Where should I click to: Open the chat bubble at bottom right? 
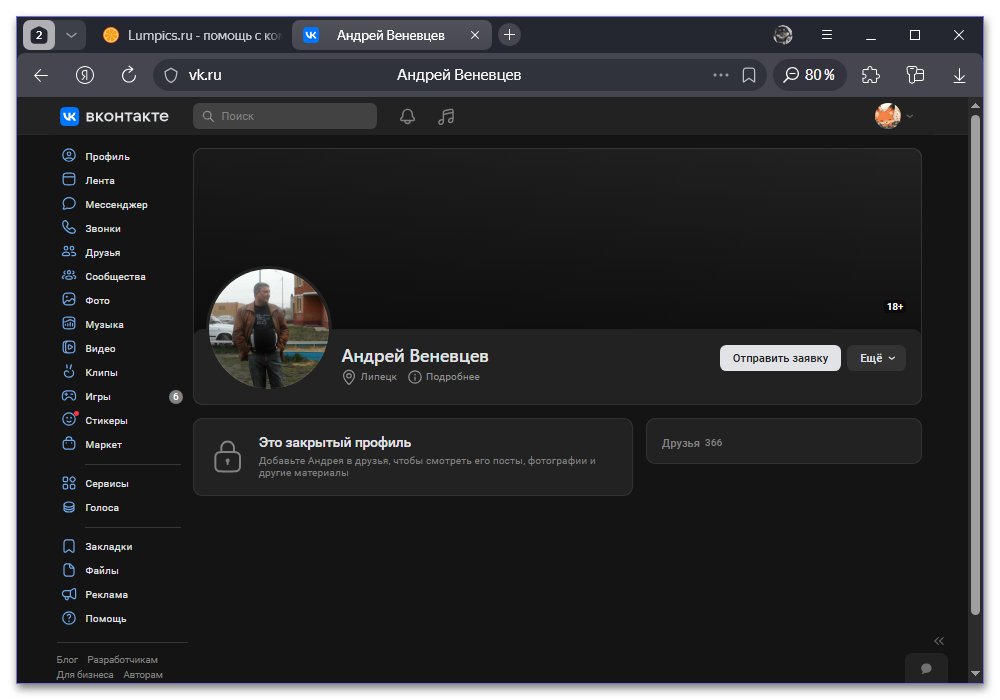926,668
